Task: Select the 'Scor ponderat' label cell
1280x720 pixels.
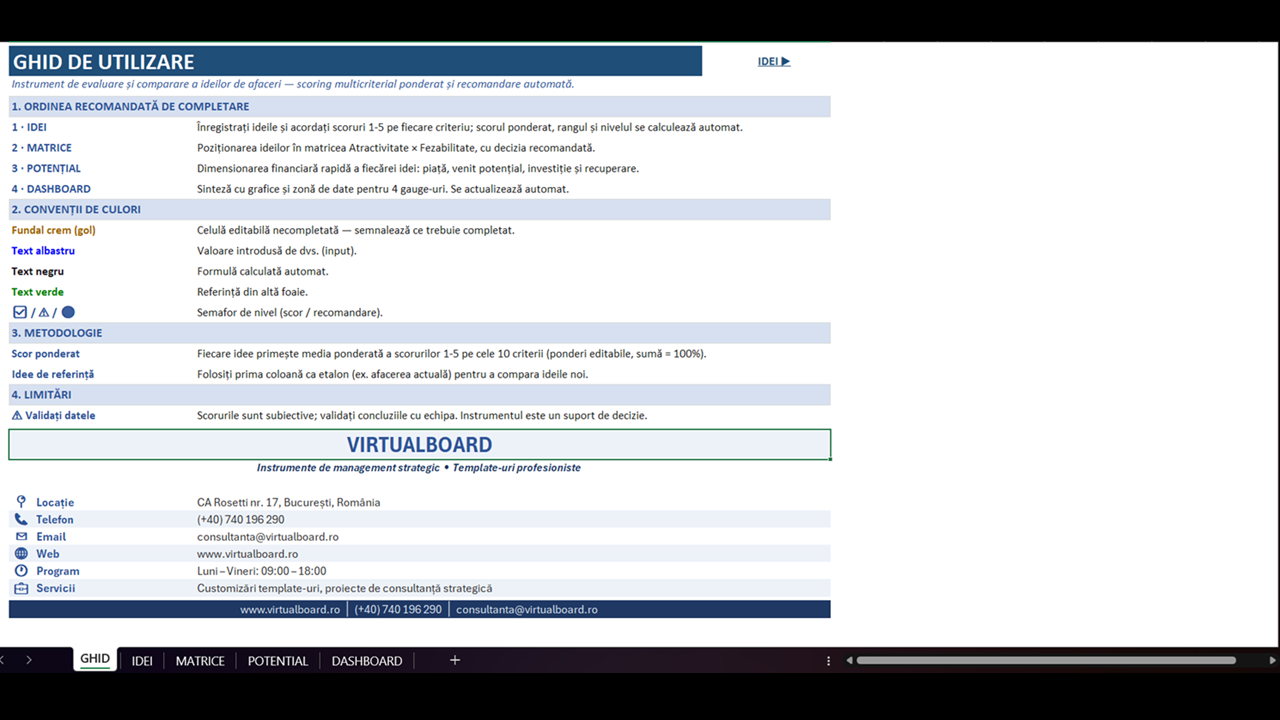Action: [x=45, y=353]
